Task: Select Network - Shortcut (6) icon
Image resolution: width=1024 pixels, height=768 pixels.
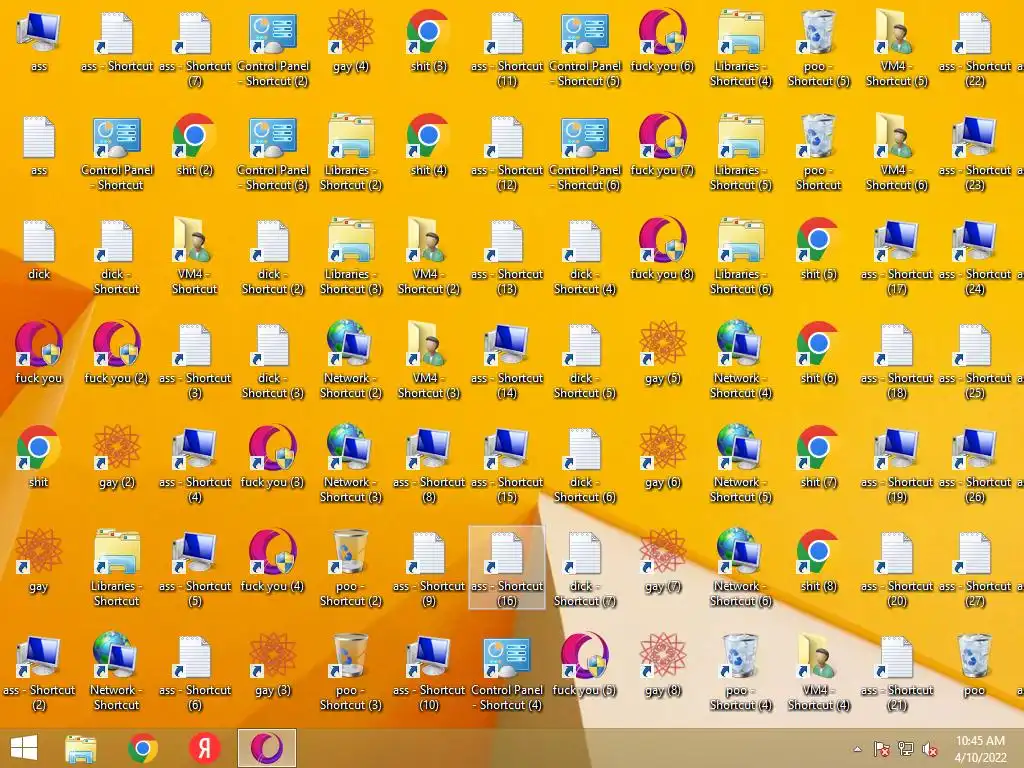Action: click(741, 568)
